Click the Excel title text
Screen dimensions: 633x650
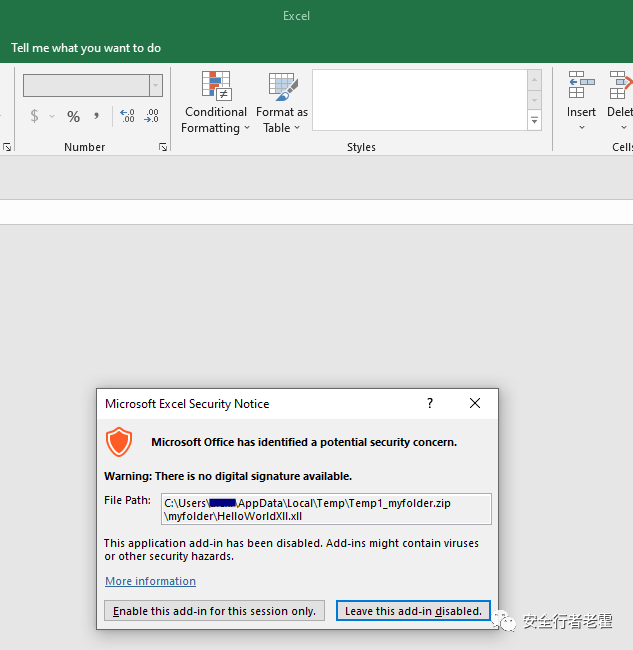click(x=296, y=16)
